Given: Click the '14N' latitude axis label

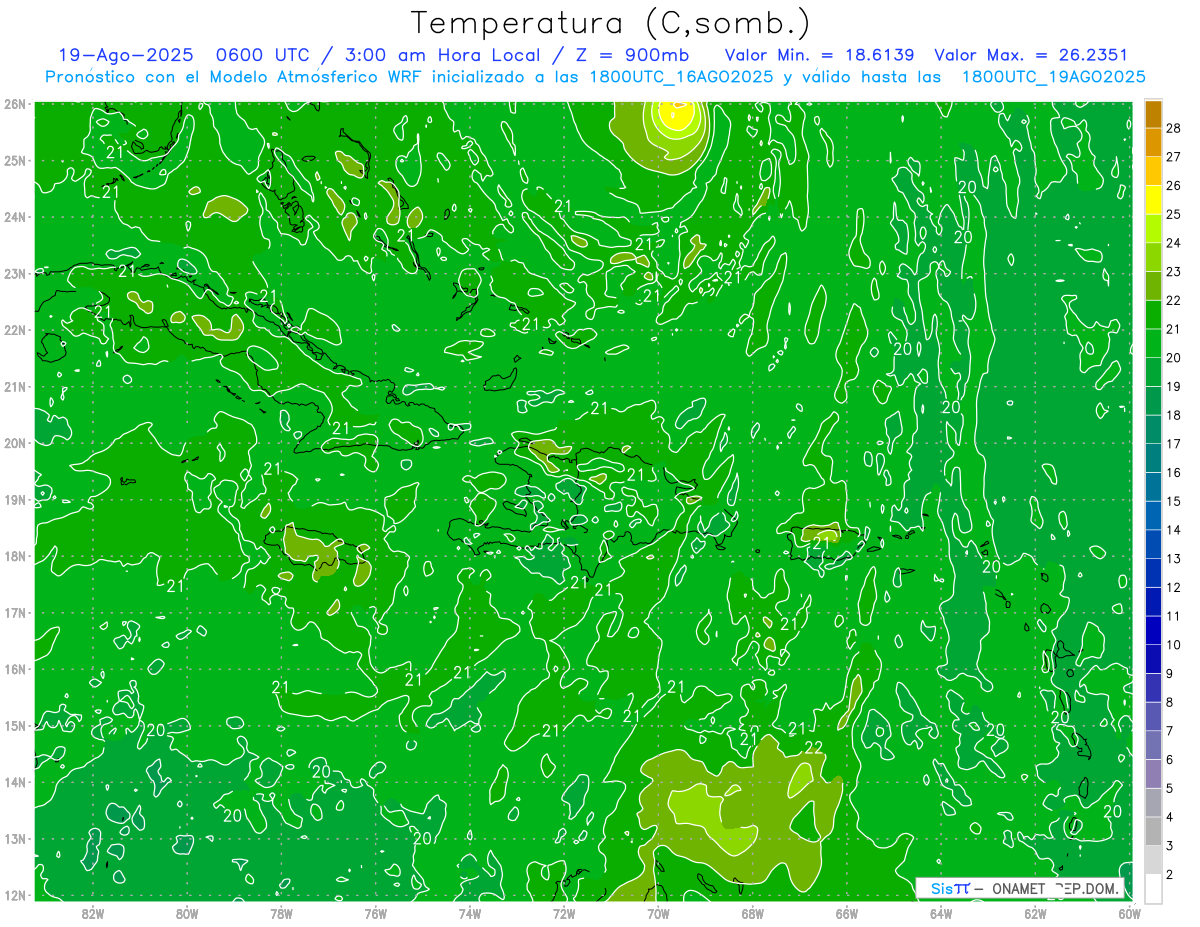Looking at the screenshot, I should 14,782.
